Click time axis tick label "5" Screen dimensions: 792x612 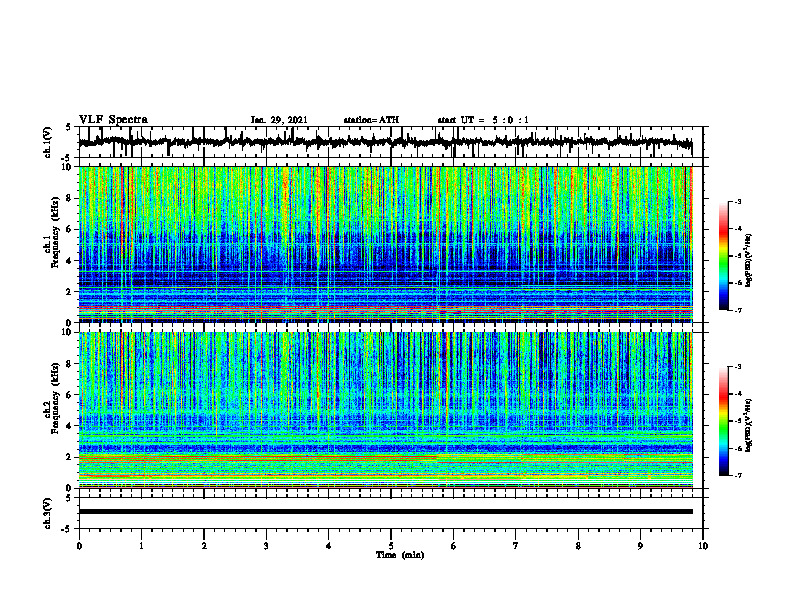point(391,546)
